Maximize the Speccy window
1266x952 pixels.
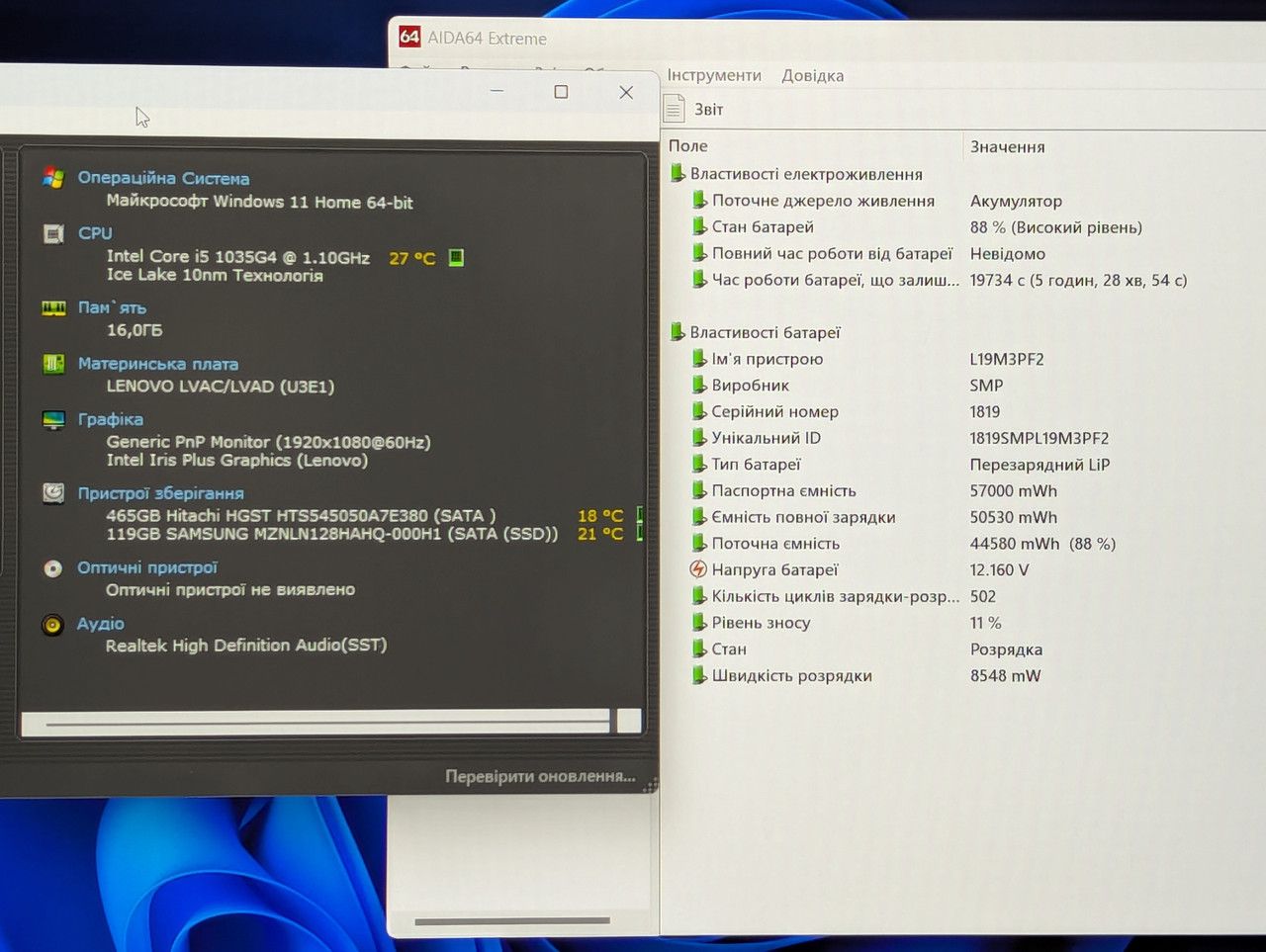(x=561, y=92)
